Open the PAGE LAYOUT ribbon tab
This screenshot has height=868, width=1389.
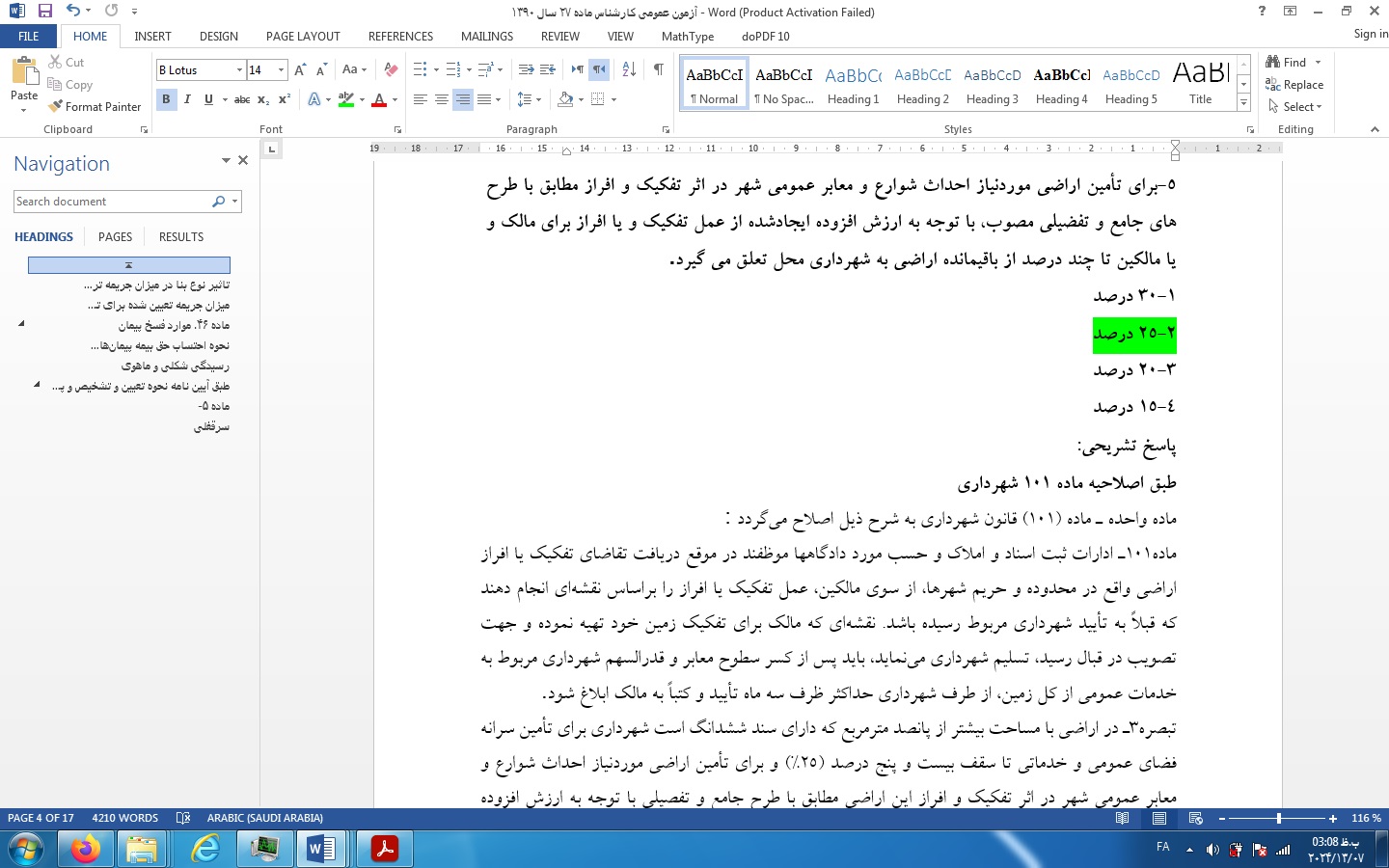click(x=303, y=36)
